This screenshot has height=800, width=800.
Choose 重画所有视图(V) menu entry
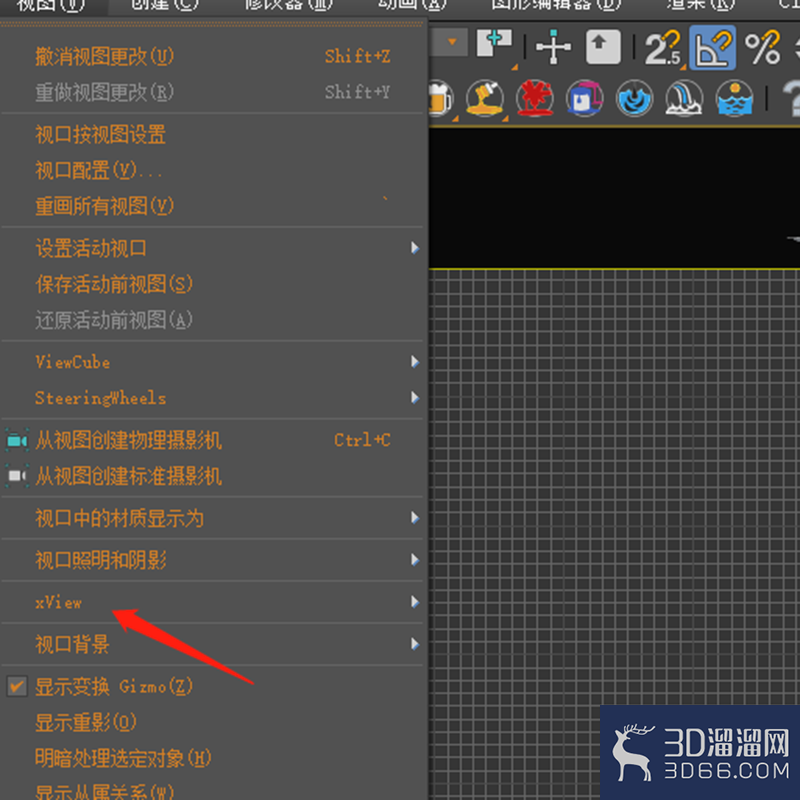point(212,206)
